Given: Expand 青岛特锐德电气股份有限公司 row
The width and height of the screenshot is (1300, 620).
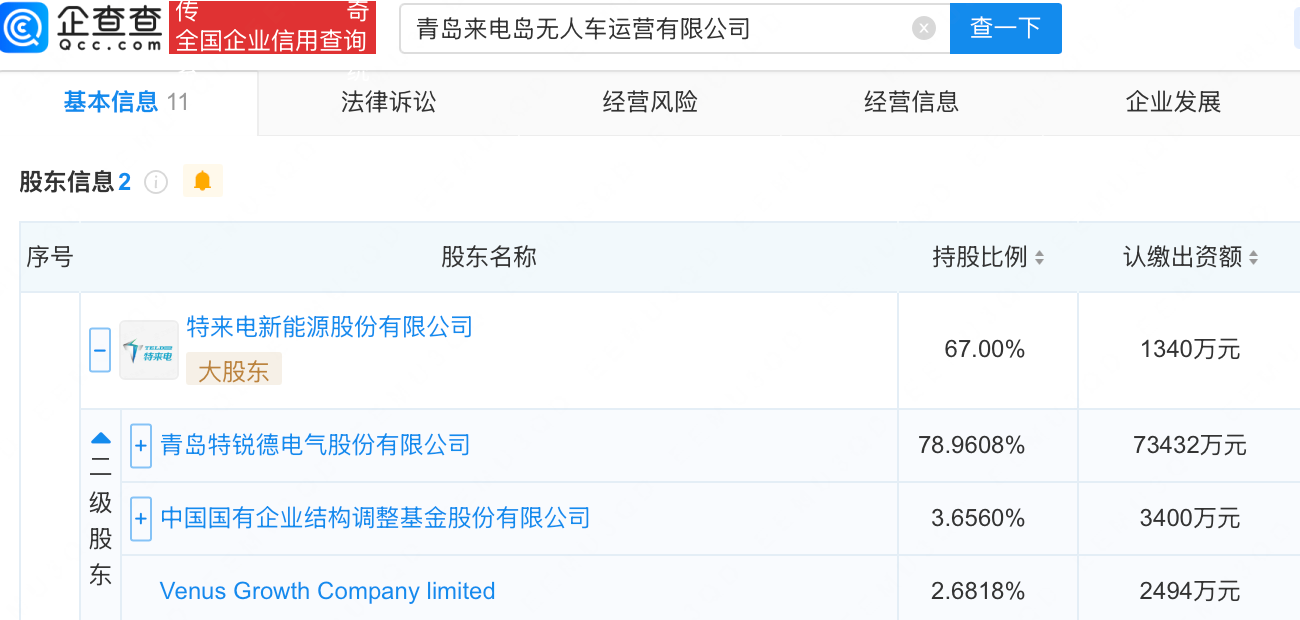Looking at the screenshot, I should click(x=141, y=445).
